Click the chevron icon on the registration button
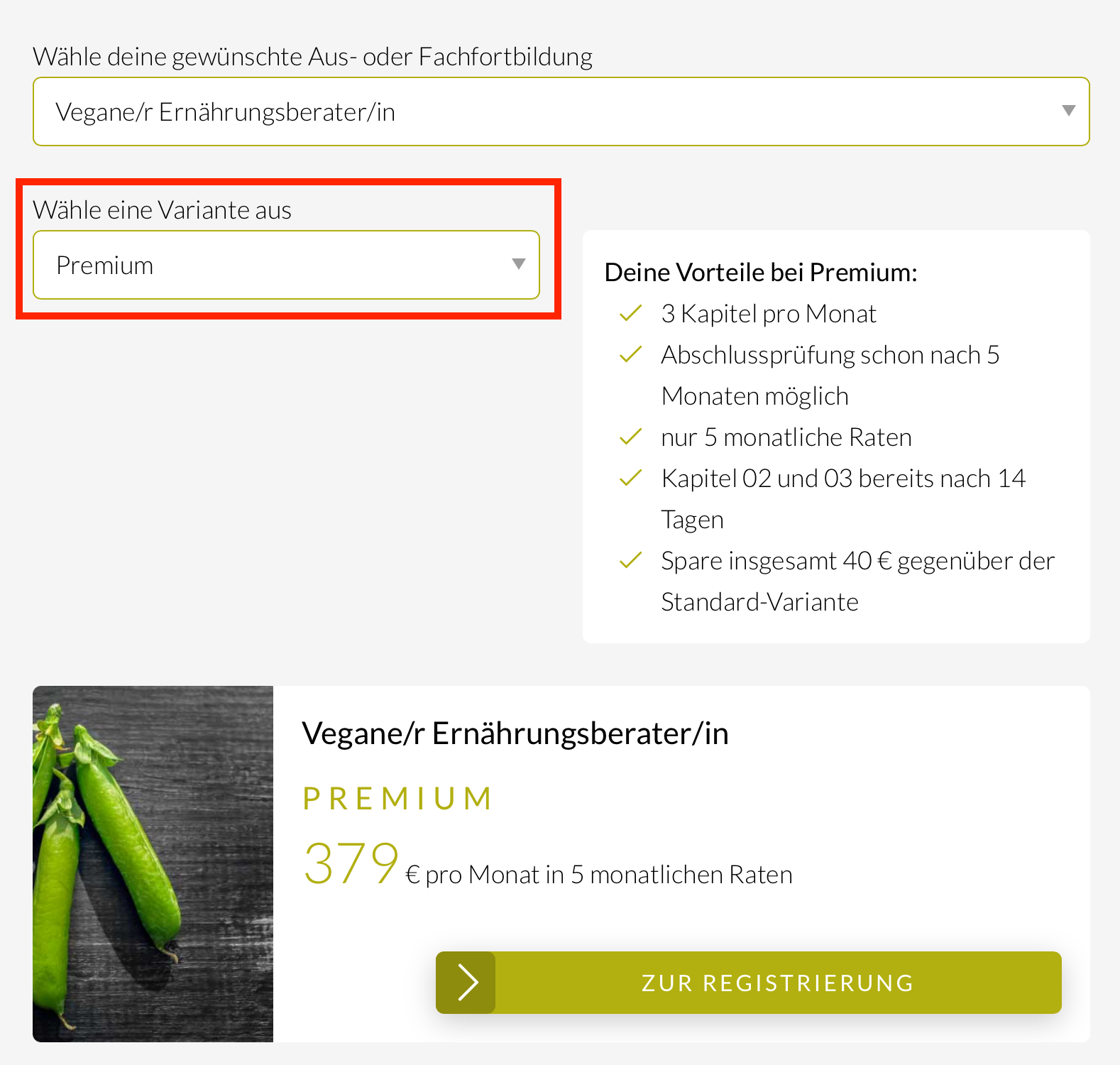This screenshot has width=1120, height=1065. (466, 983)
